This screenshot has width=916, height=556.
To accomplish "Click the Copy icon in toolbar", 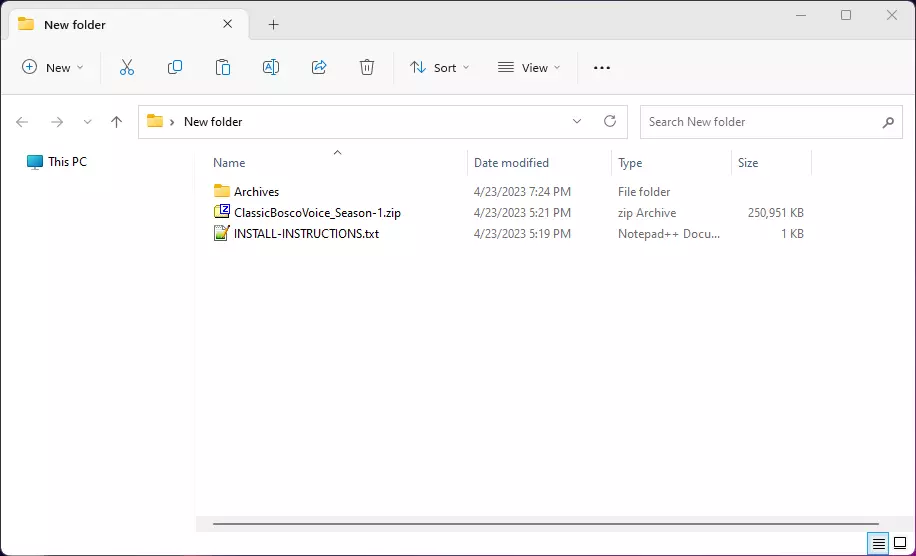I will (175, 67).
